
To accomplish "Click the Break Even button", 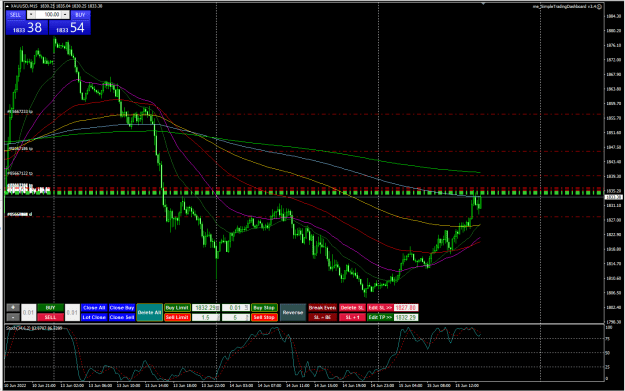I will pos(322,308).
